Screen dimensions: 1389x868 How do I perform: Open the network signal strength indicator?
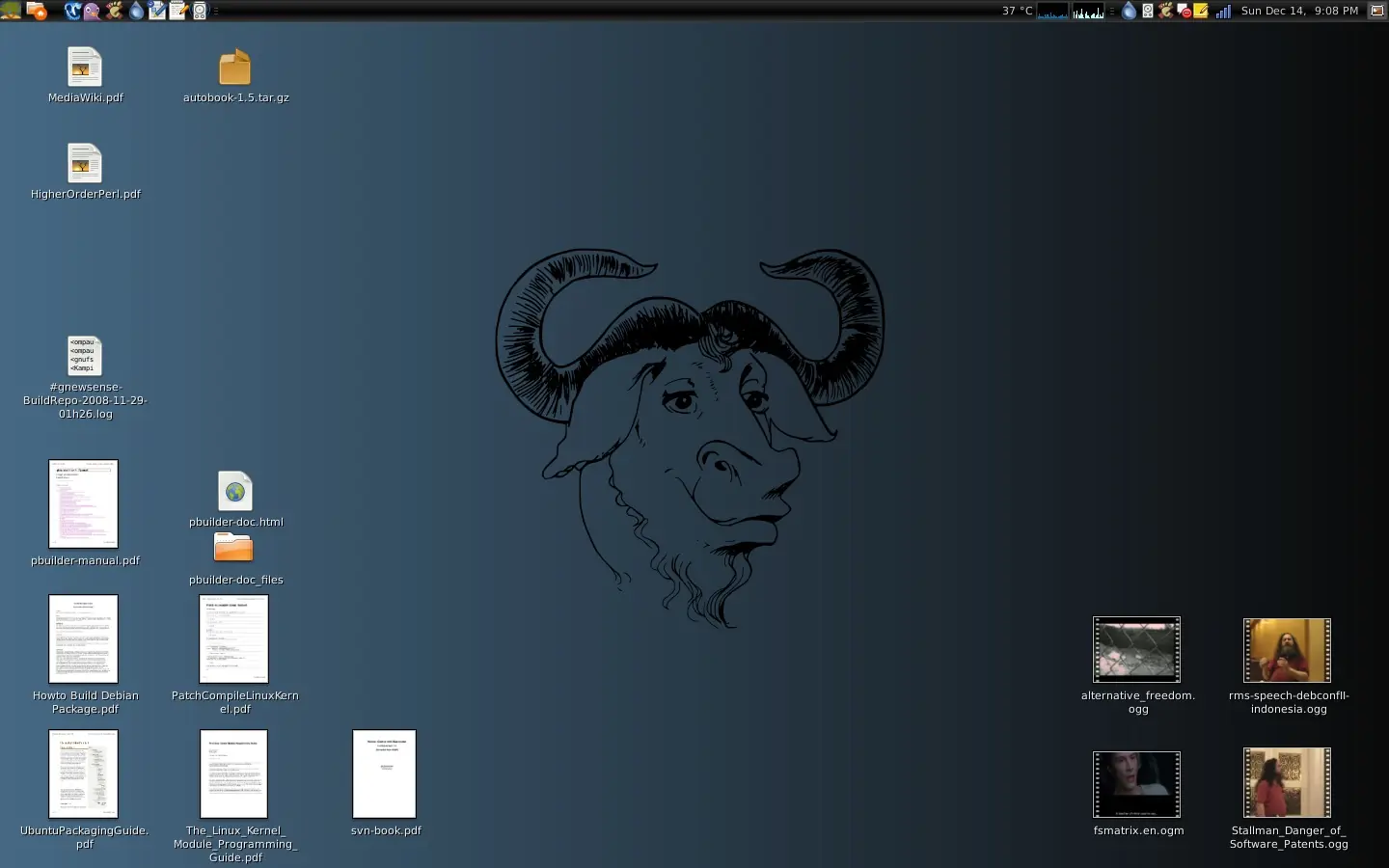(x=1223, y=11)
